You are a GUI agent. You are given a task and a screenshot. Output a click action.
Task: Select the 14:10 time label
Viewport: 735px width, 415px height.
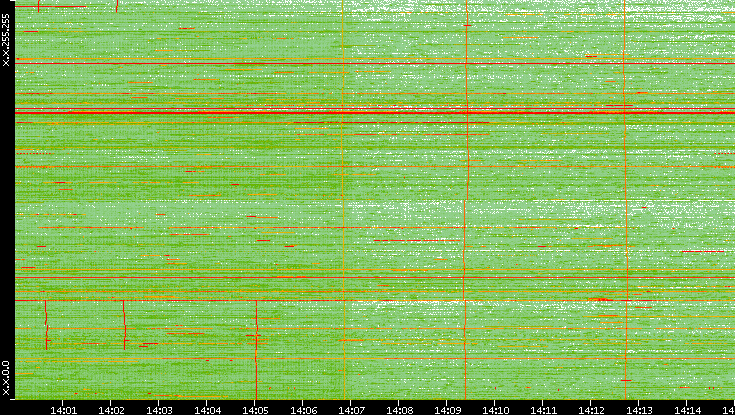496,408
